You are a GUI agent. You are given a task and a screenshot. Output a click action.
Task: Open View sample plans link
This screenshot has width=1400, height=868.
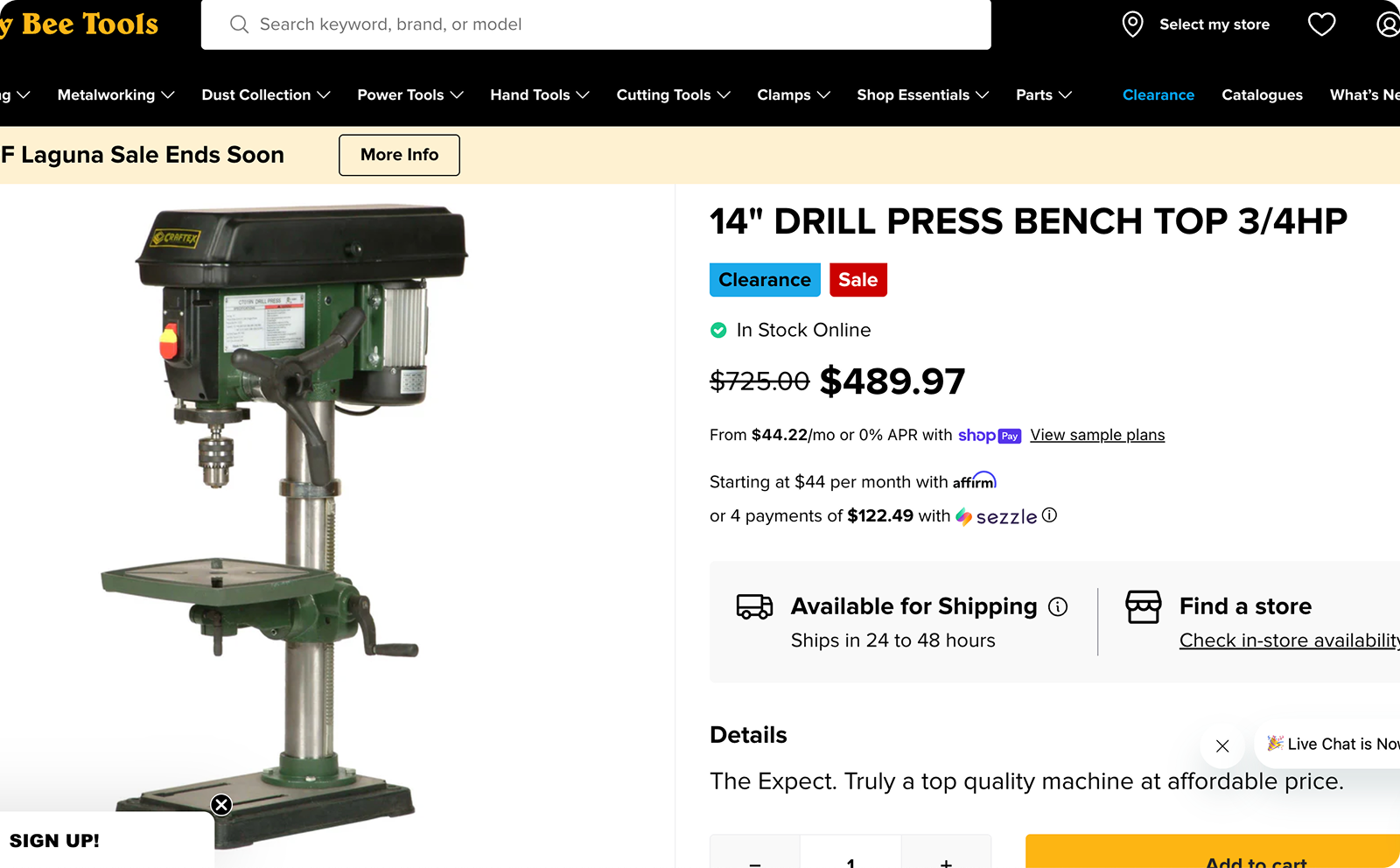1097,435
